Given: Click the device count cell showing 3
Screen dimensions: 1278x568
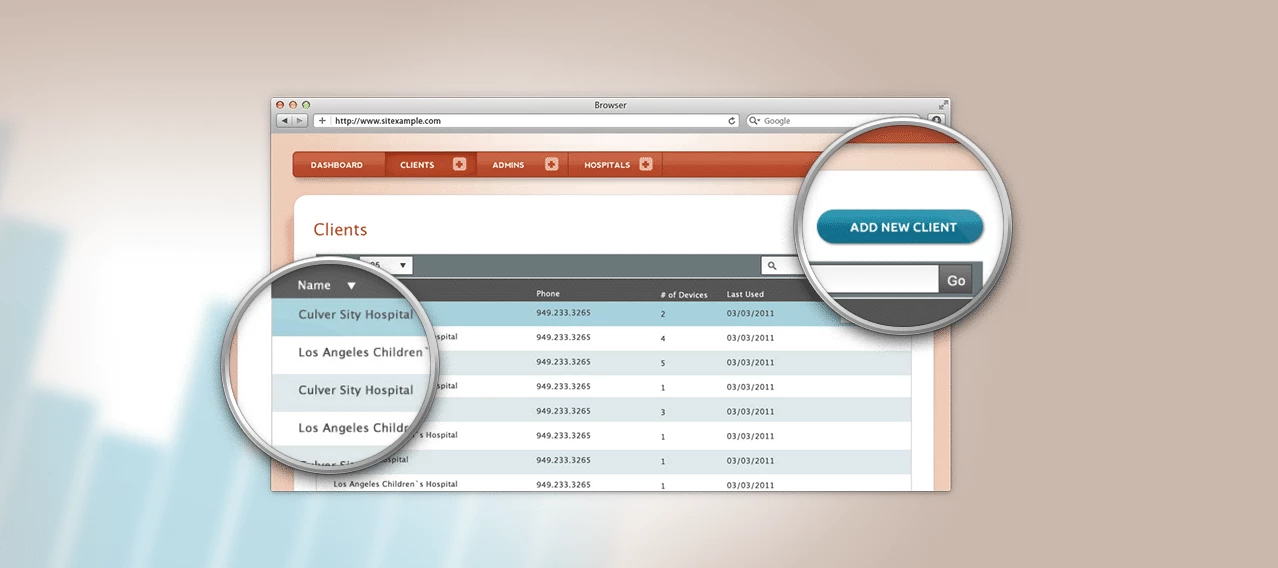Looking at the screenshot, I should (x=663, y=411).
